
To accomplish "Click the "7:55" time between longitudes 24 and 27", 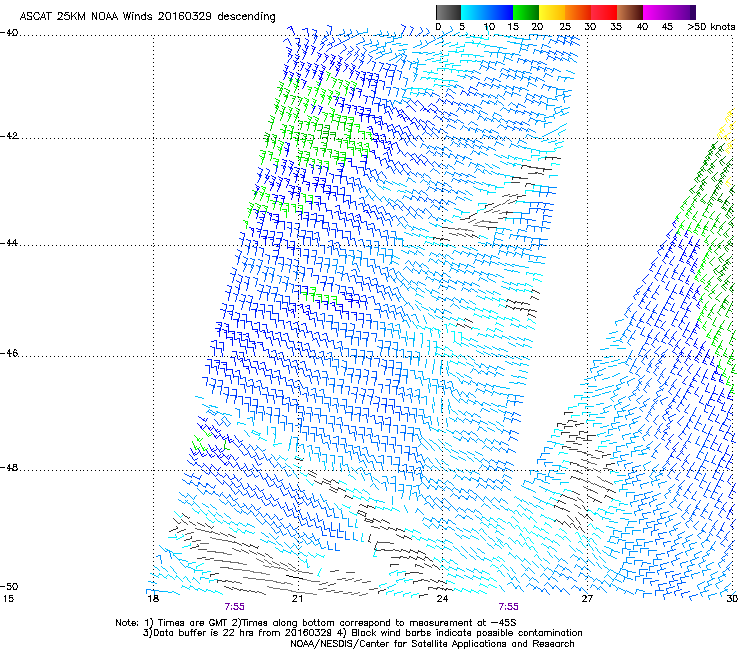I will [508, 607].
